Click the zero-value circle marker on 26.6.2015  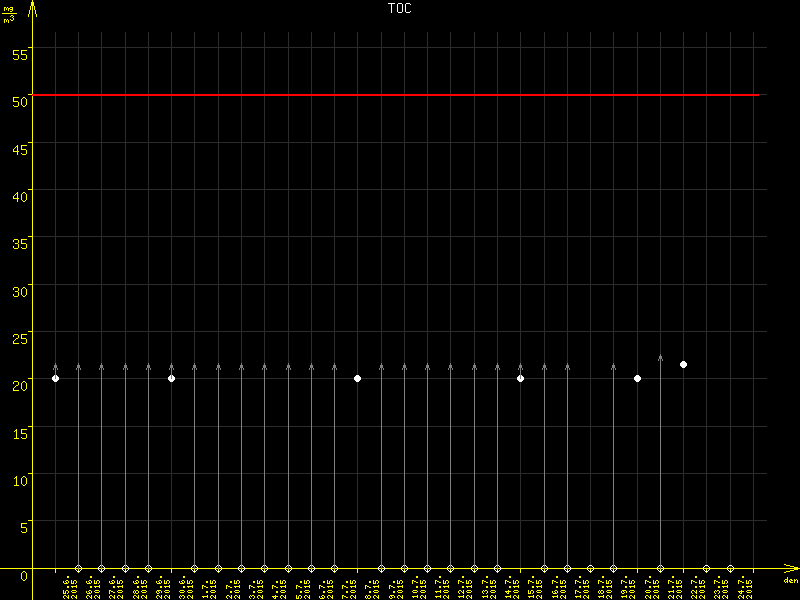pos(79,568)
